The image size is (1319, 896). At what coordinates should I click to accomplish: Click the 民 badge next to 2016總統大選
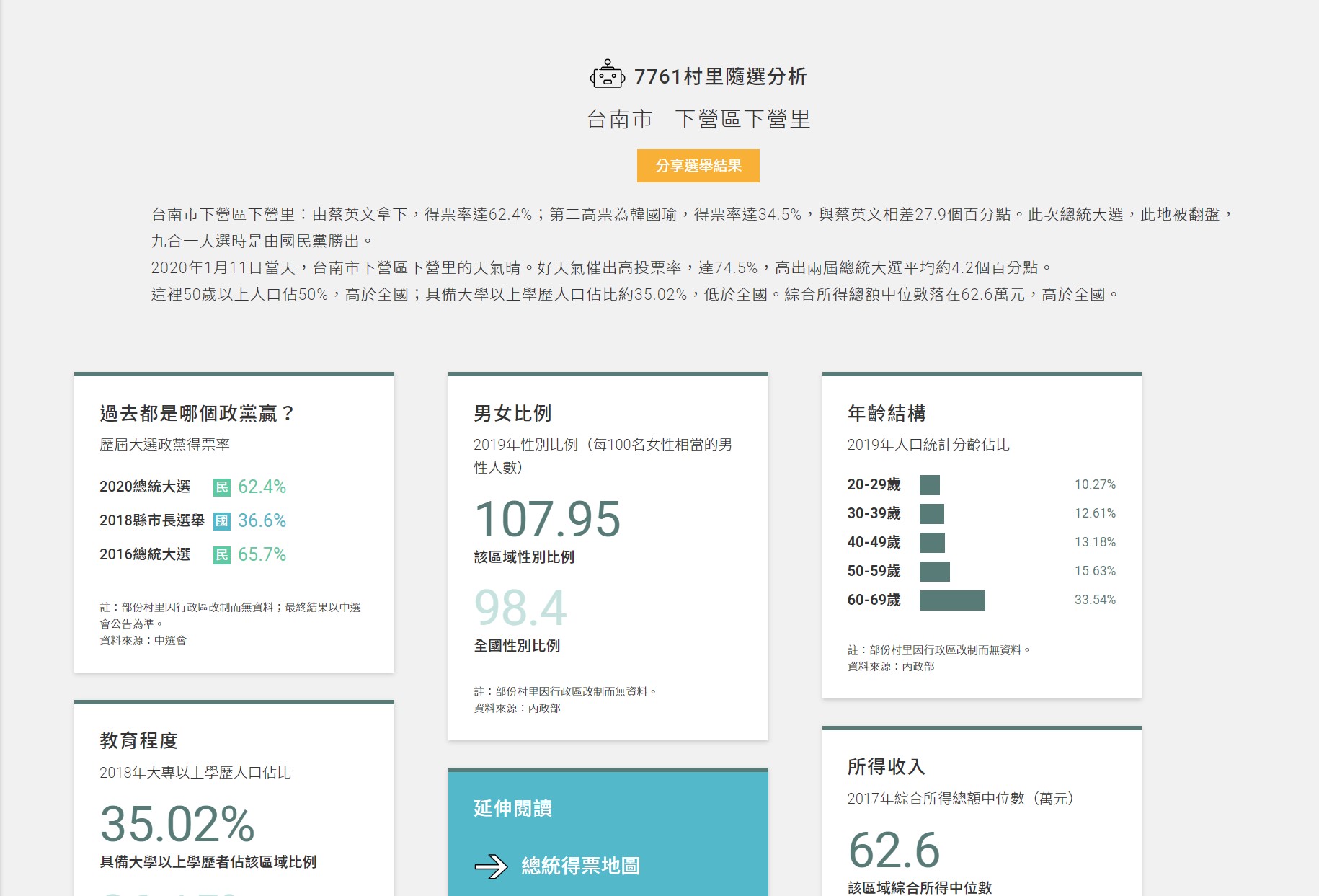(x=223, y=554)
